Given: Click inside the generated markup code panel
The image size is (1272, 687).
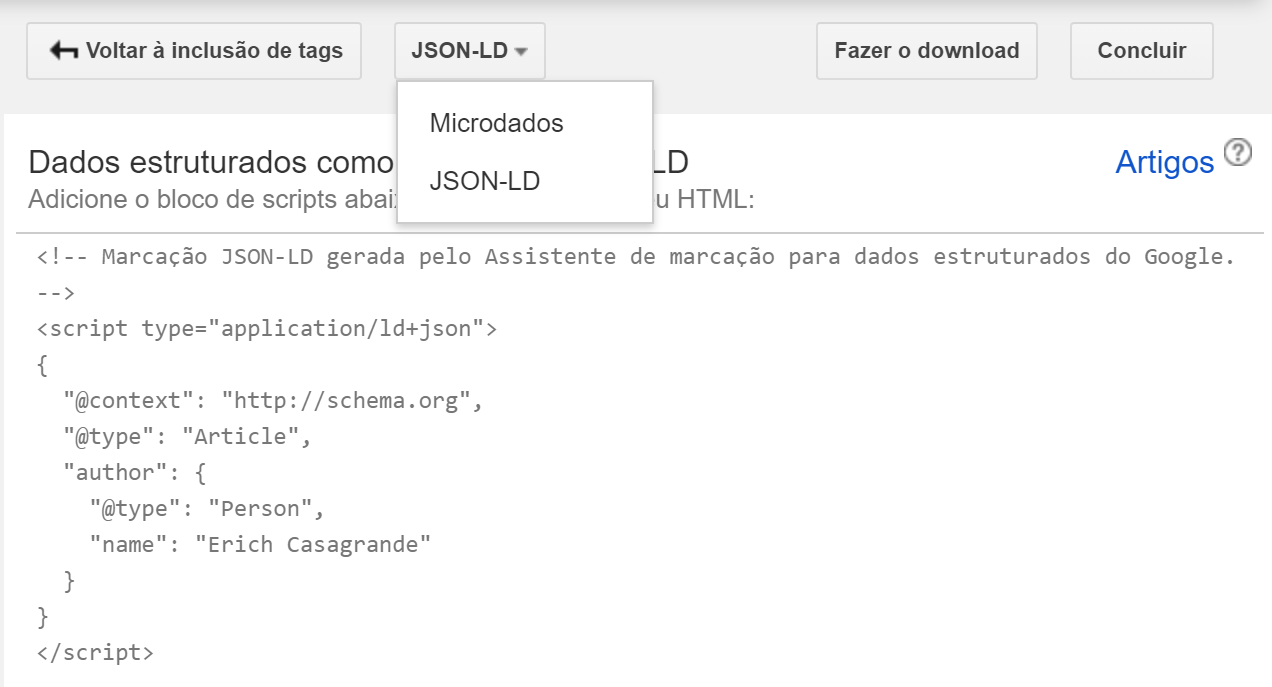Looking at the screenshot, I should click(636, 470).
